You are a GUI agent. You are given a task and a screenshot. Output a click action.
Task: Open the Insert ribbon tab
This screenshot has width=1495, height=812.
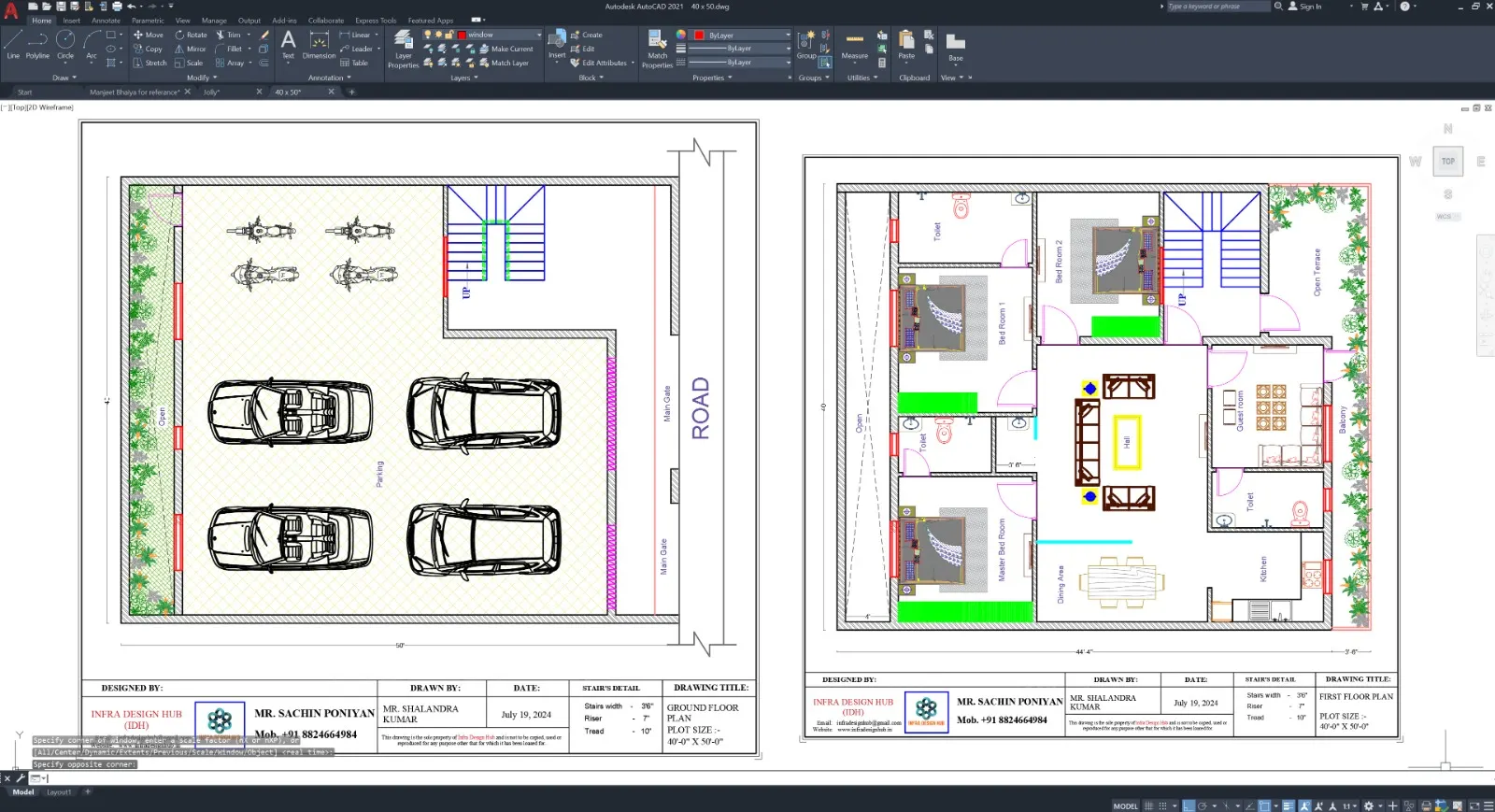pyautogui.click(x=71, y=20)
